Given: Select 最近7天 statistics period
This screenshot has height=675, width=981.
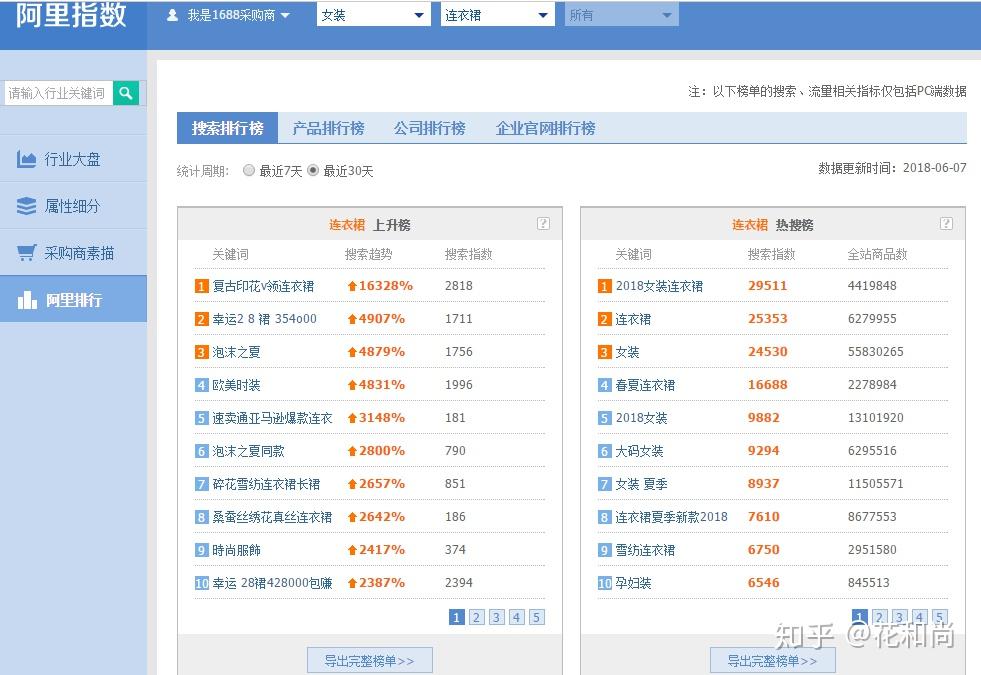Looking at the screenshot, I should click(x=249, y=170).
